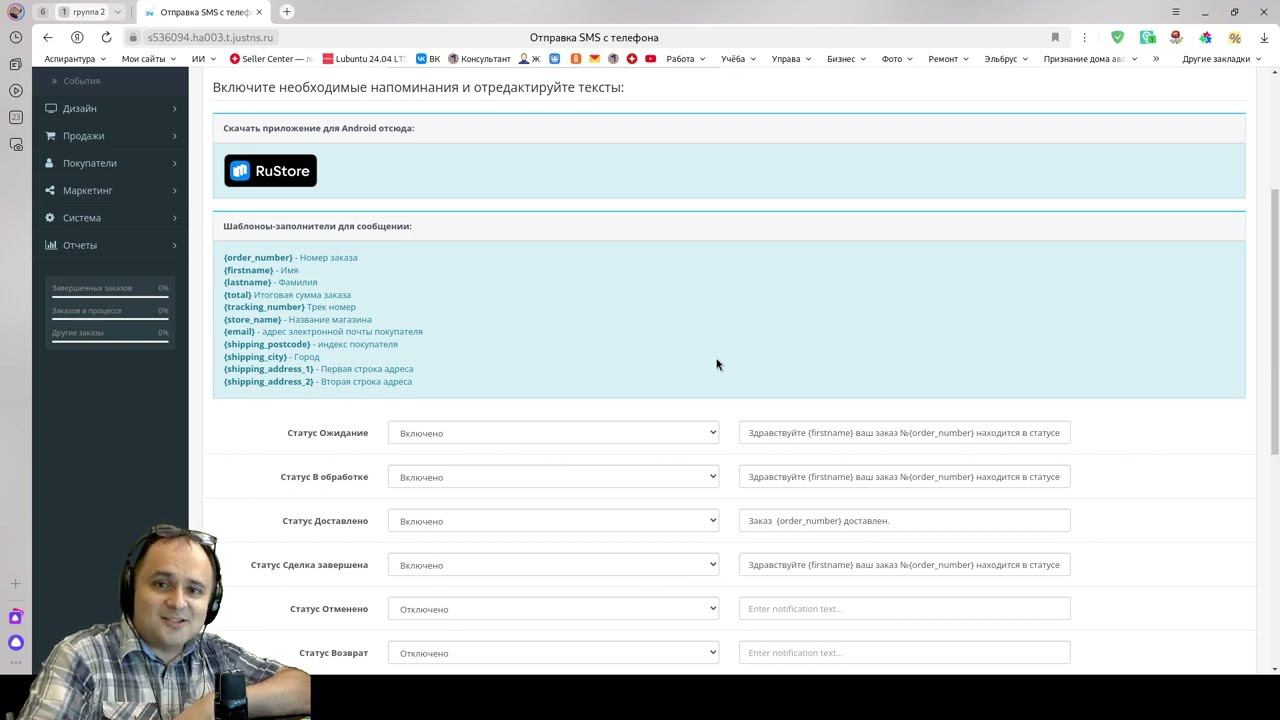
Task: Open the Дизайн menu in sidebar
Action: coord(110,108)
